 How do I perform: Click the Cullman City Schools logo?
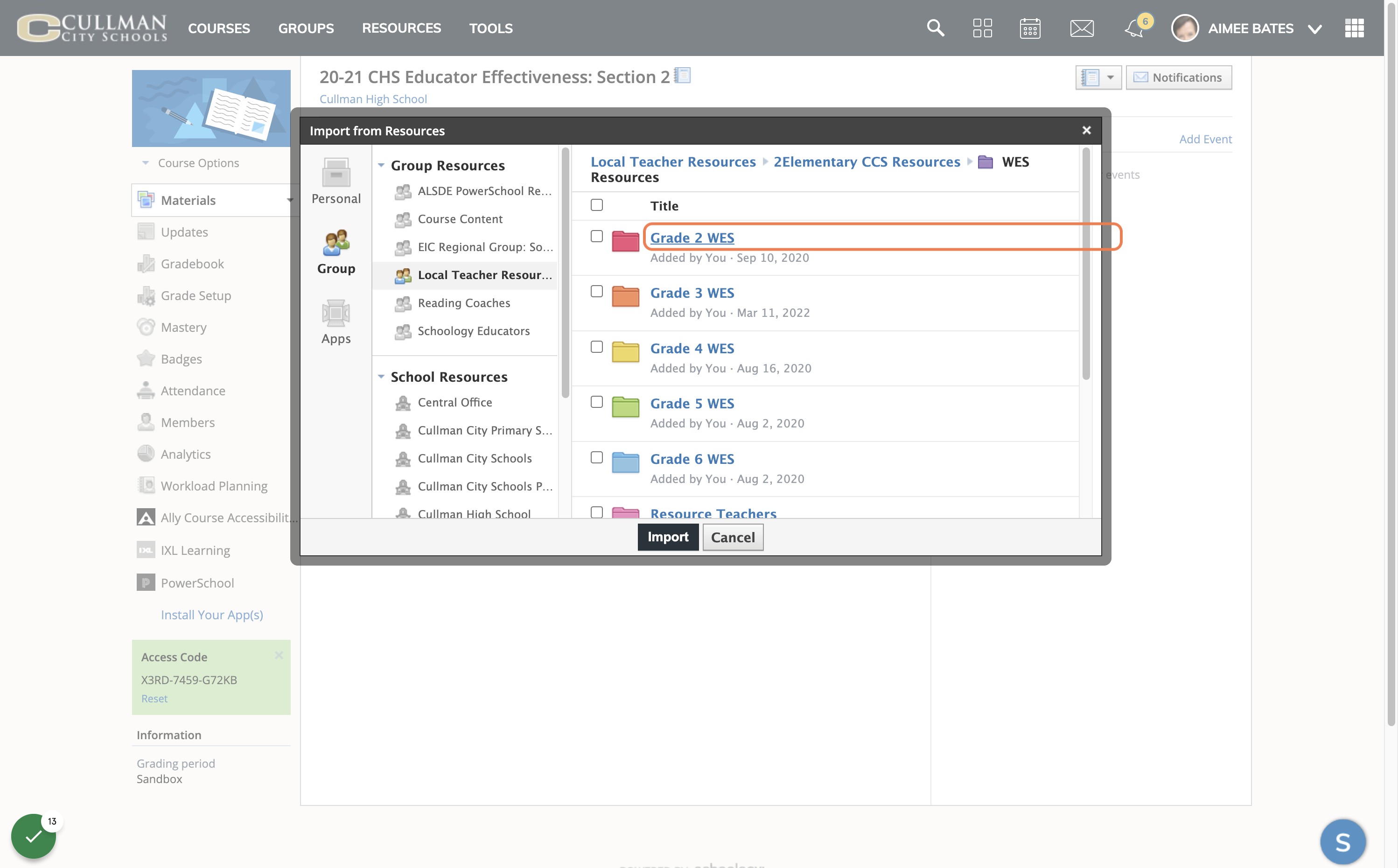(92, 28)
